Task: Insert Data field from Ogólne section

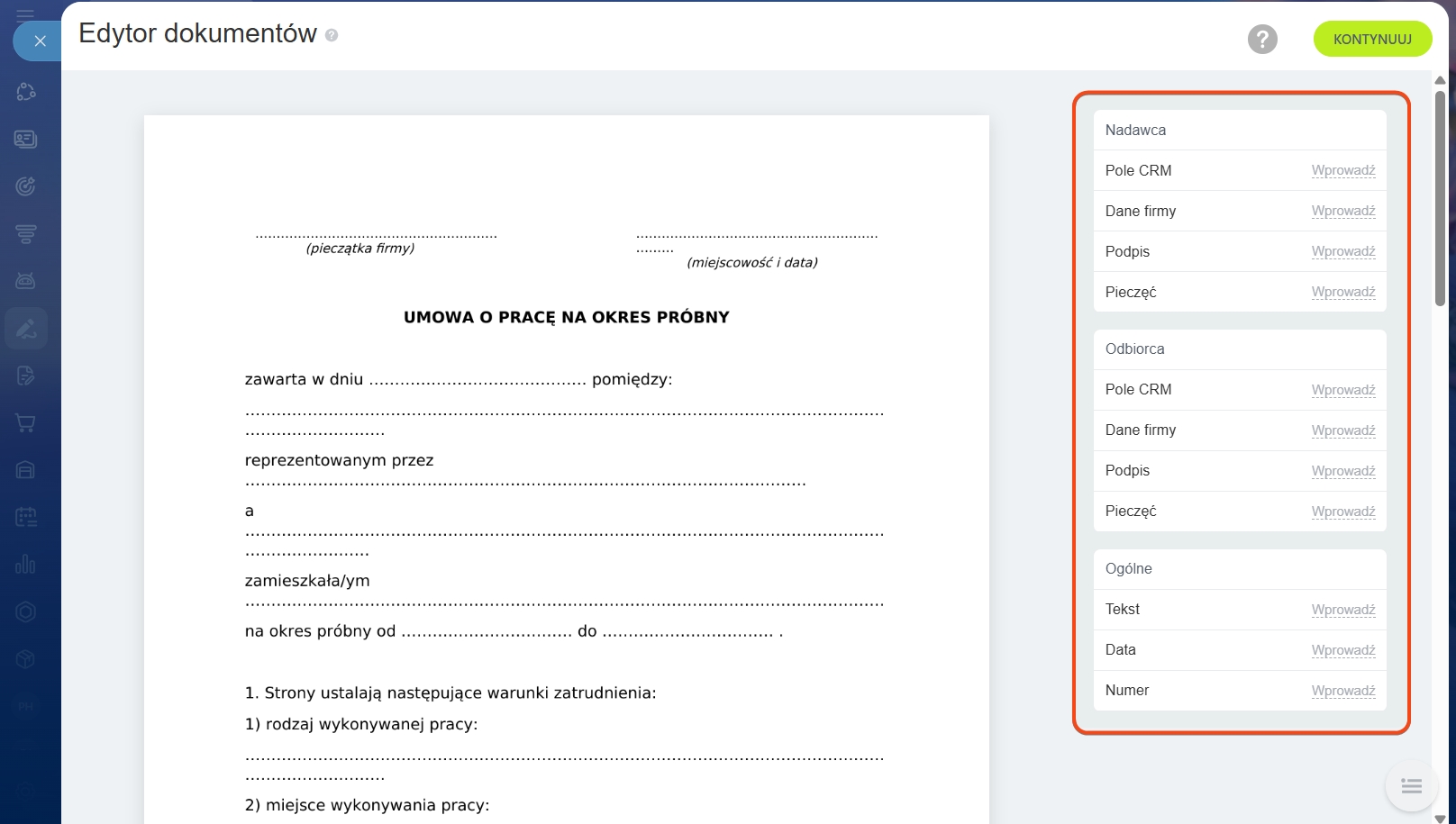Action: (1342, 650)
